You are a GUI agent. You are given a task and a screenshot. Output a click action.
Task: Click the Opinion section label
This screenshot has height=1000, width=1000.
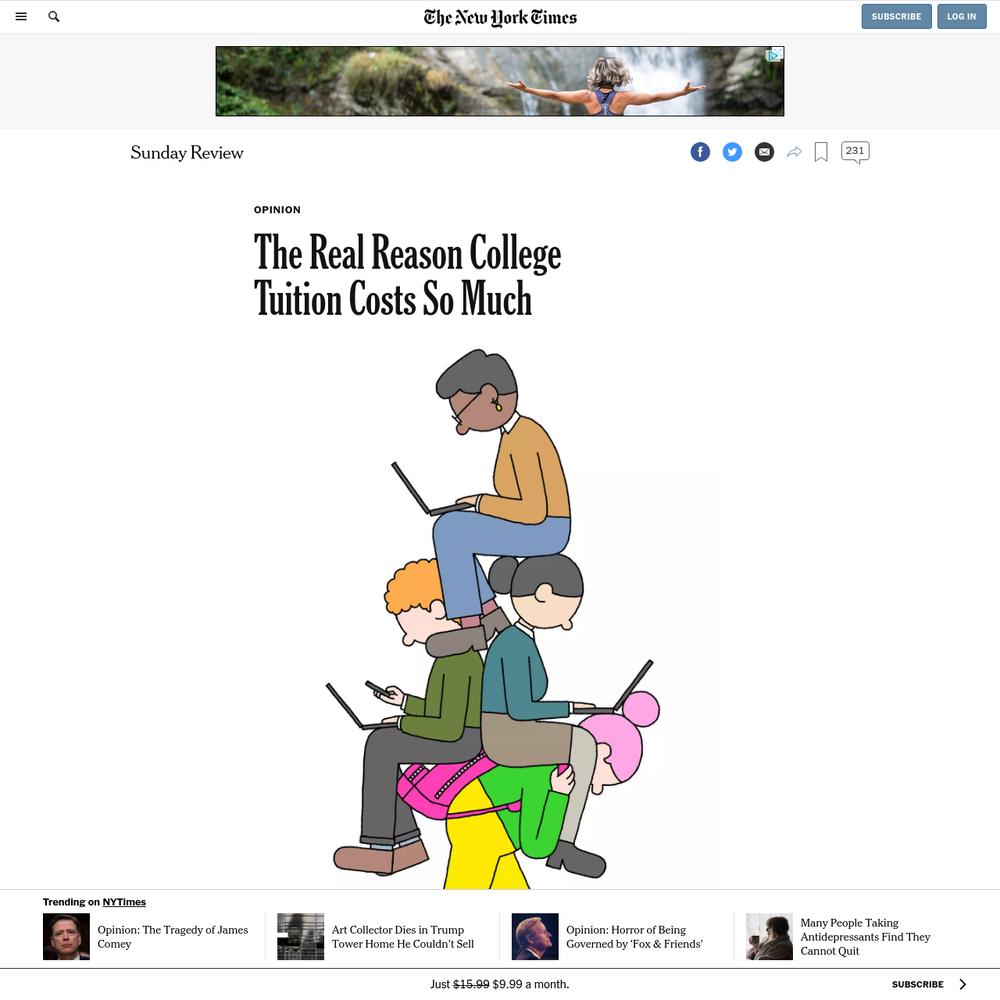point(277,210)
